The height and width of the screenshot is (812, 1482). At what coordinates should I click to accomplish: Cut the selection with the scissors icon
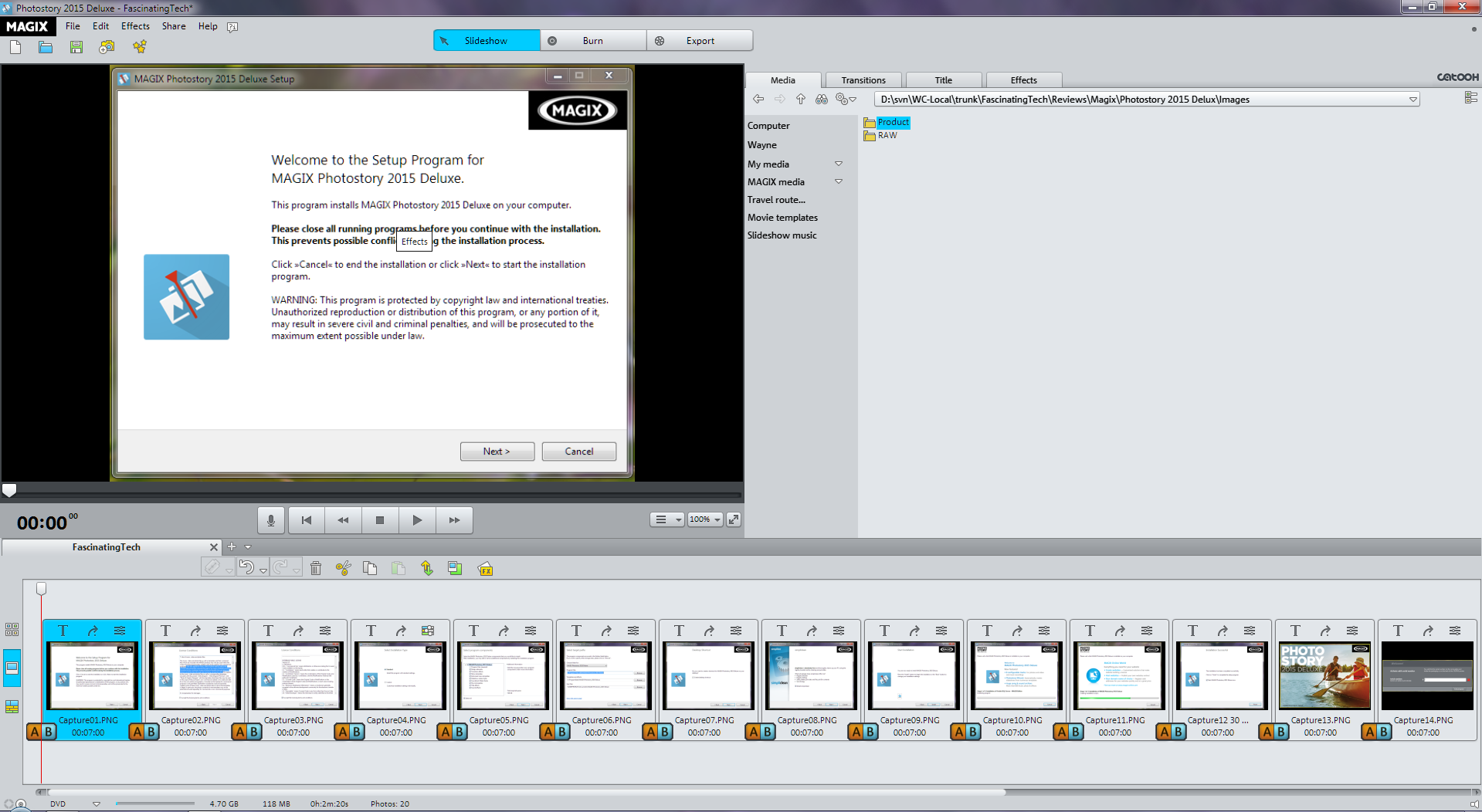344,568
